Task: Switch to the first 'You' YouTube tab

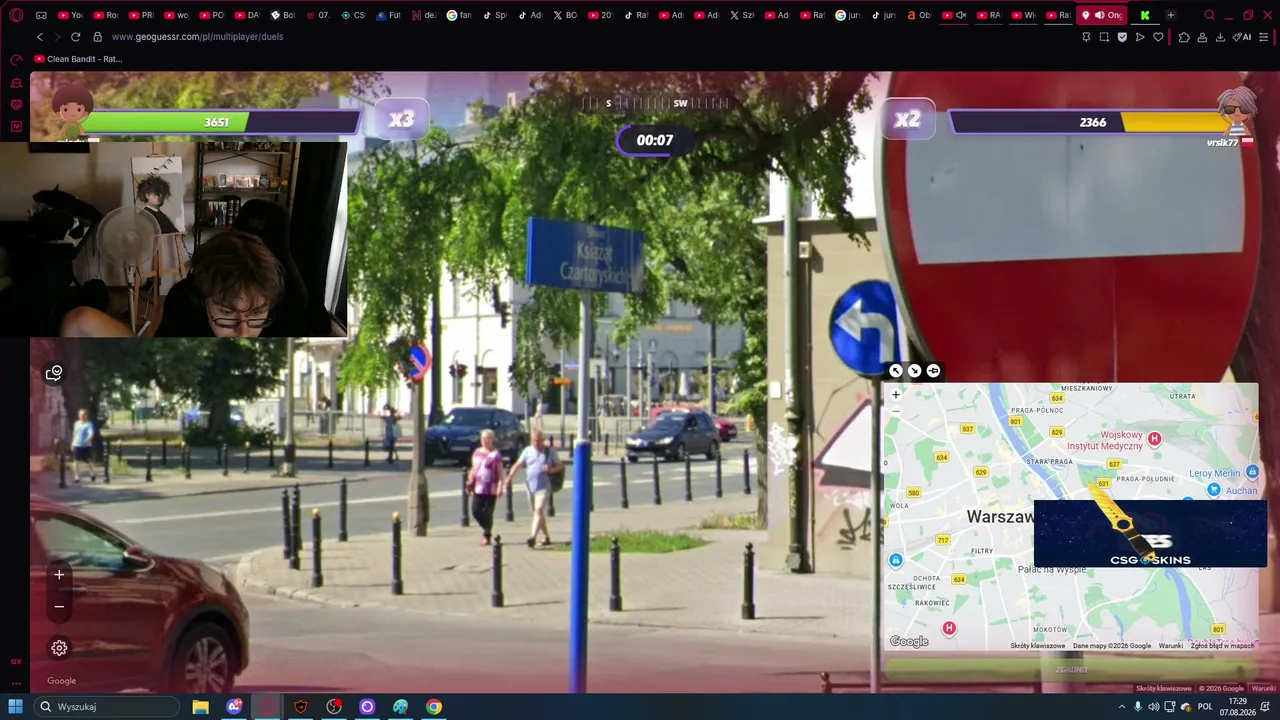Action: click(70, 15)
